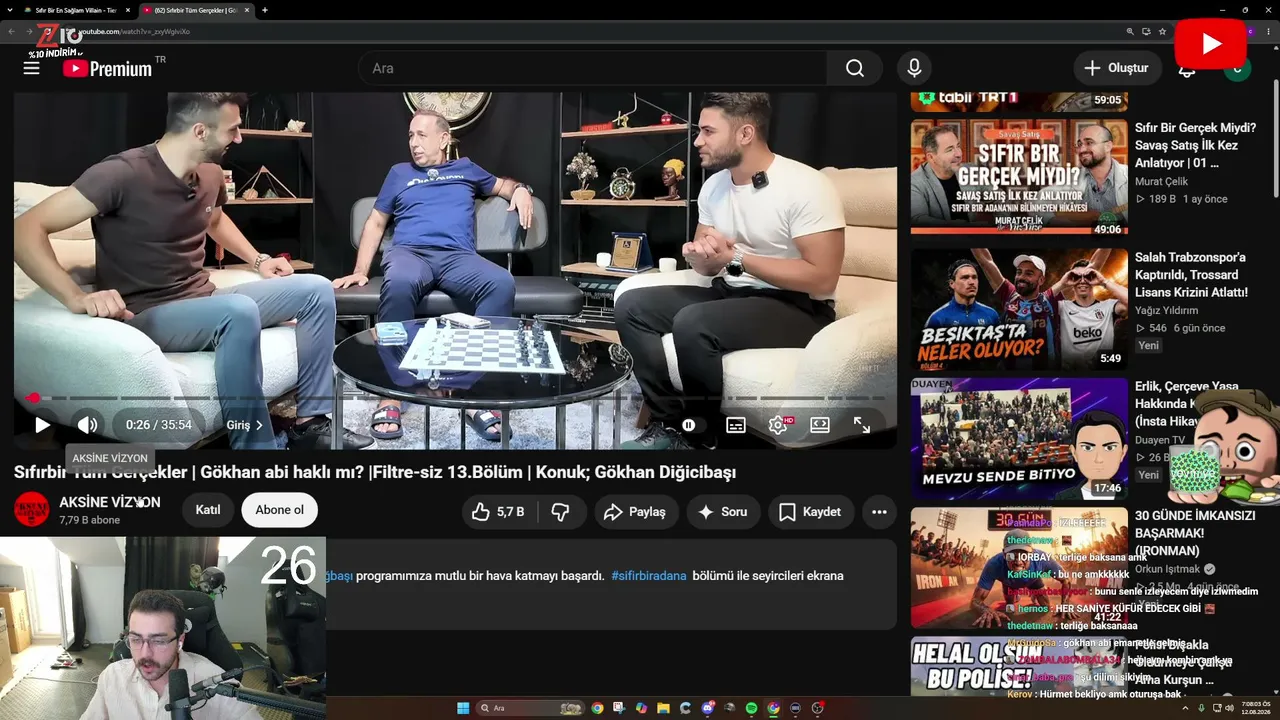Go to YouTube Premium home logo
The height and width of the screenshot is (720, 1280).
click(x=107, y=68)
